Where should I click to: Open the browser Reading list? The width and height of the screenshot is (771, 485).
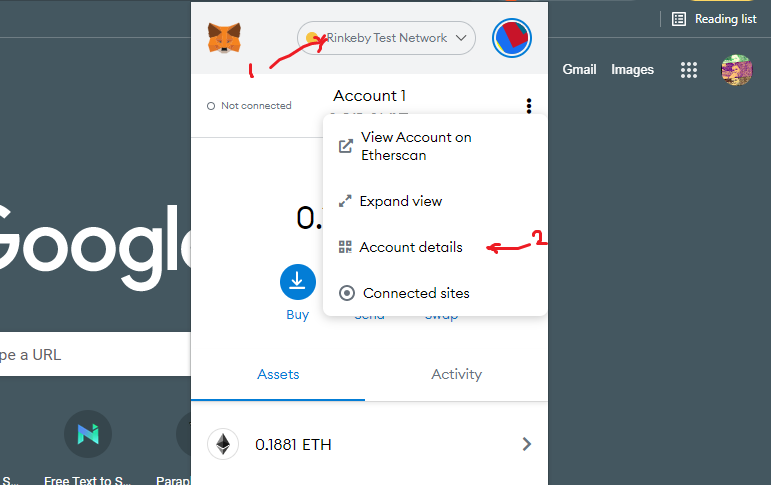pyautogui.click(x=714, y=18)
